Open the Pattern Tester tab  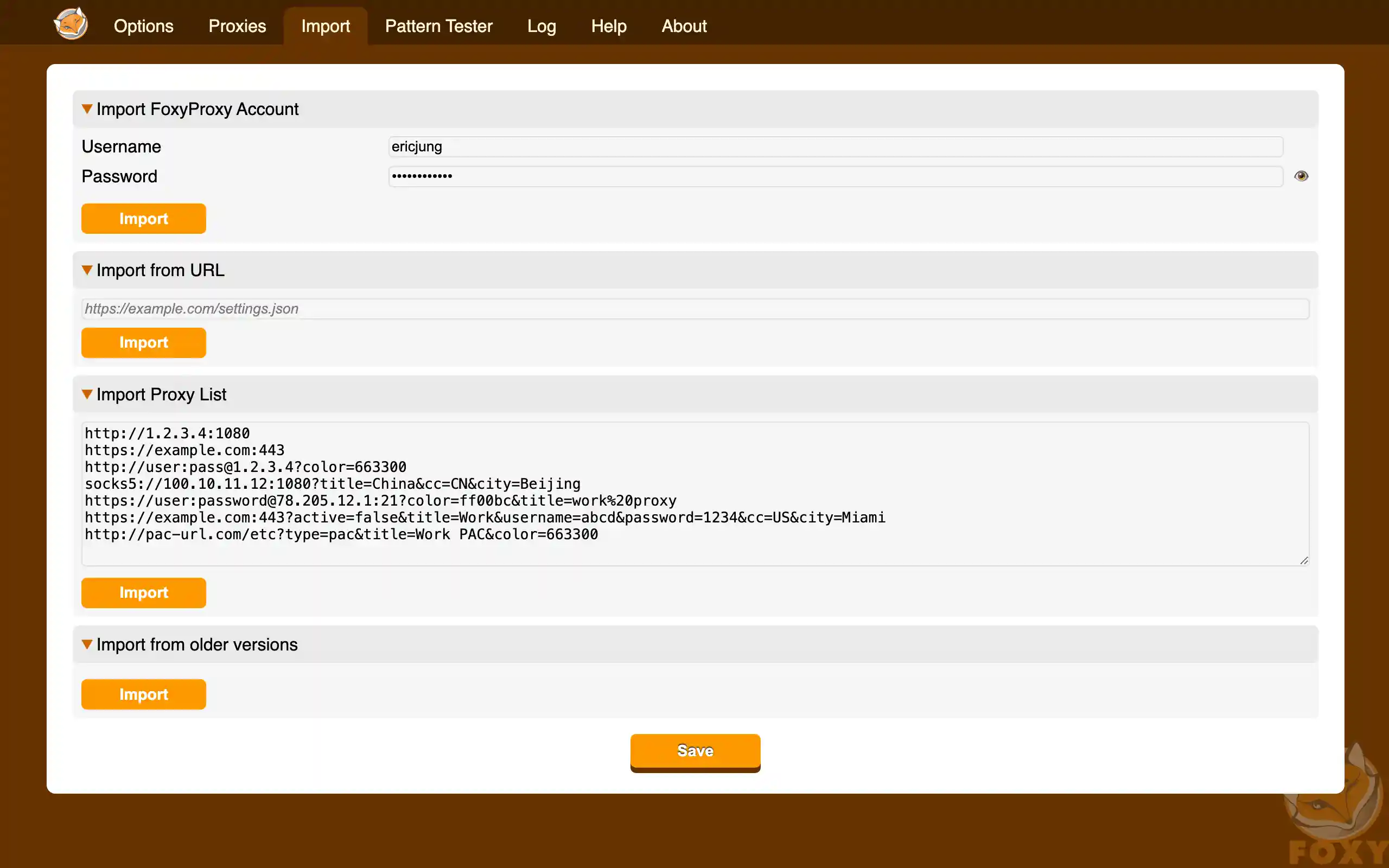coord(438,26)
